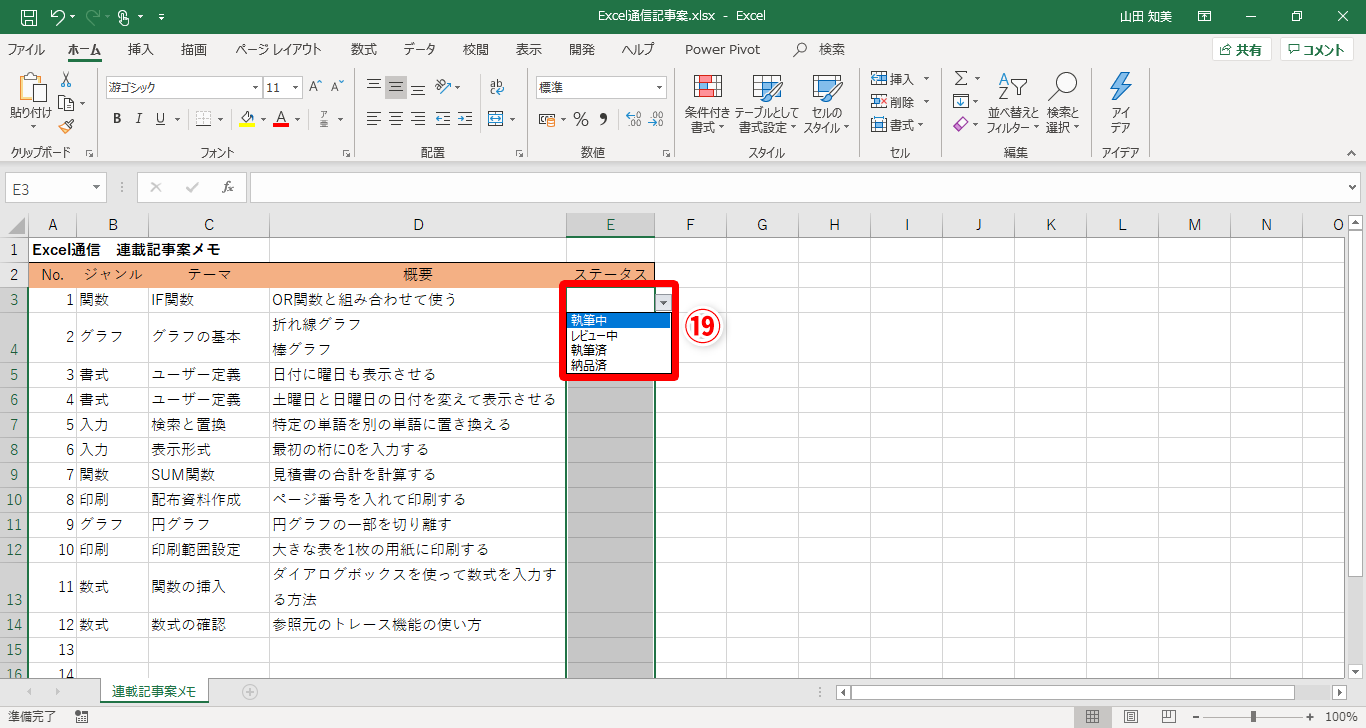Open Find & Select (検索と選択)
This screenshot has width=1366, height=728.
[1063, 104]
